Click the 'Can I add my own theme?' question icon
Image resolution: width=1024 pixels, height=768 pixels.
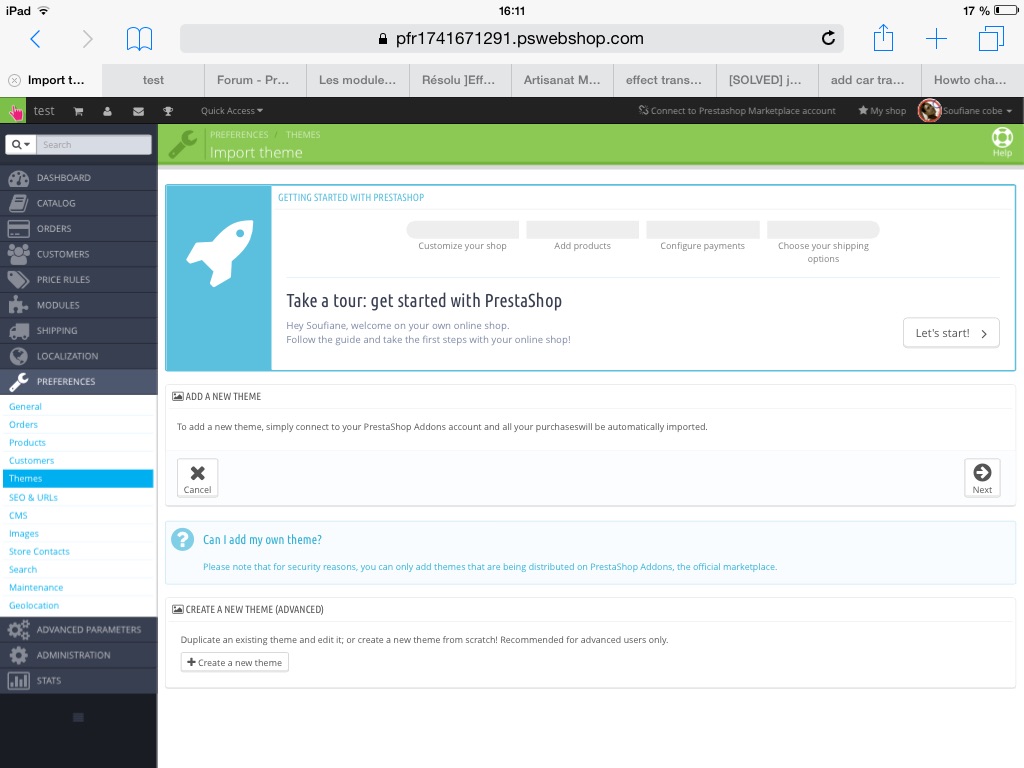pos(182,539)
